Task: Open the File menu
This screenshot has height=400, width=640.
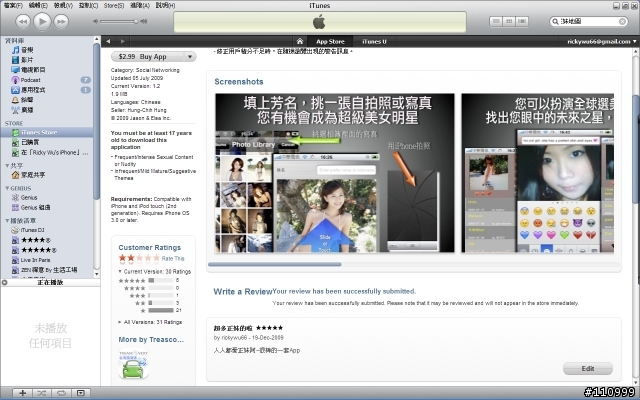Action: coord(13,5)
